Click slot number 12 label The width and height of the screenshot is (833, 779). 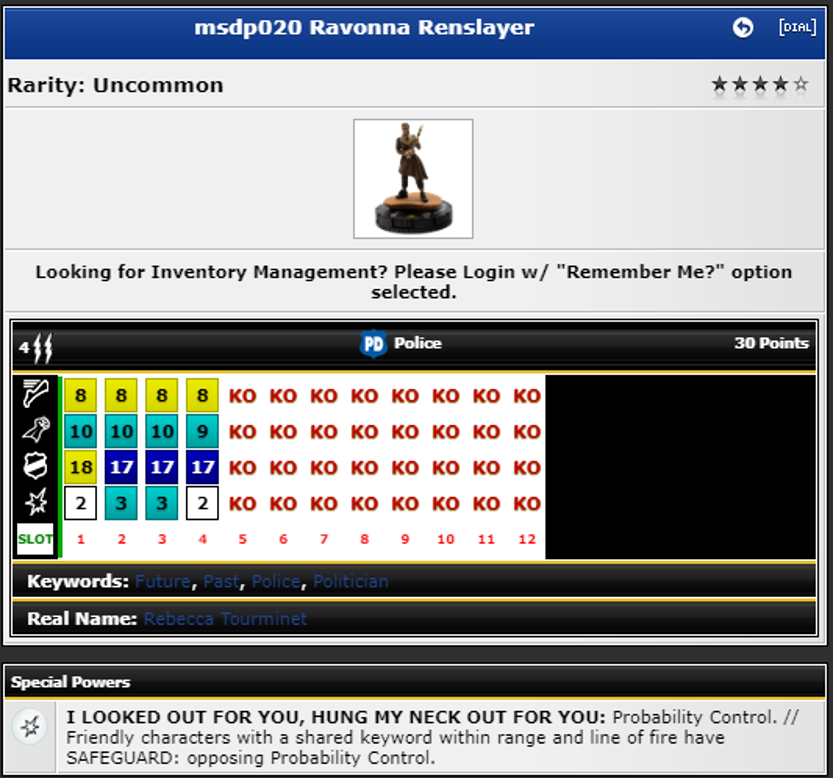pos(527,539)
